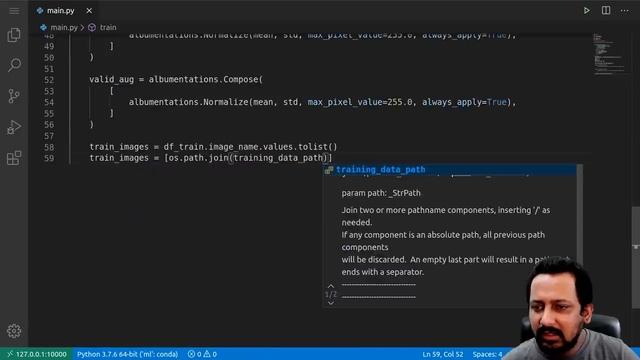Open the Run and Debug view
The height and width of the screenshot is (360, 640).
[14, 127]
